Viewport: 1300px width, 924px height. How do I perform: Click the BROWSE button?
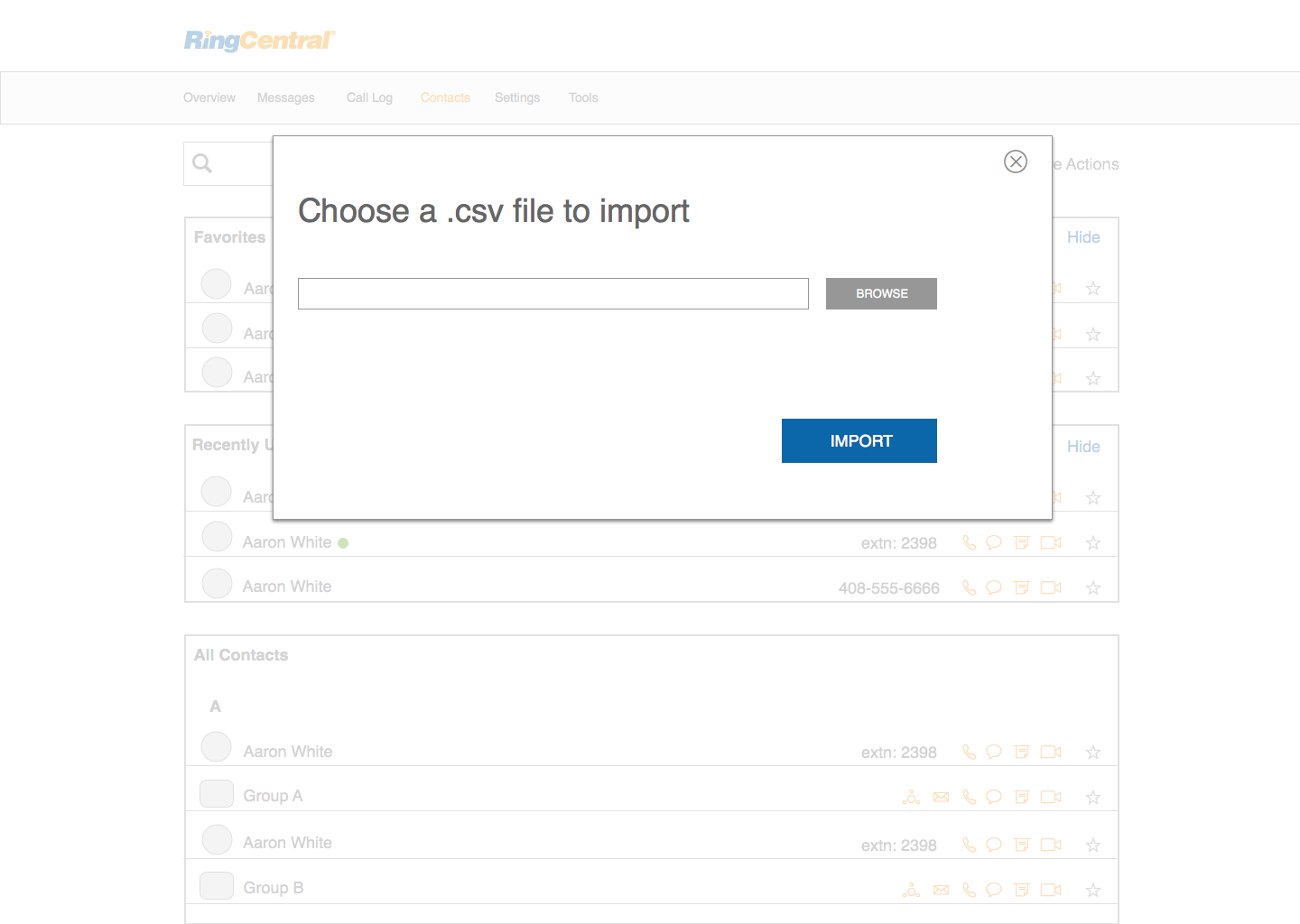pos(881,293)
